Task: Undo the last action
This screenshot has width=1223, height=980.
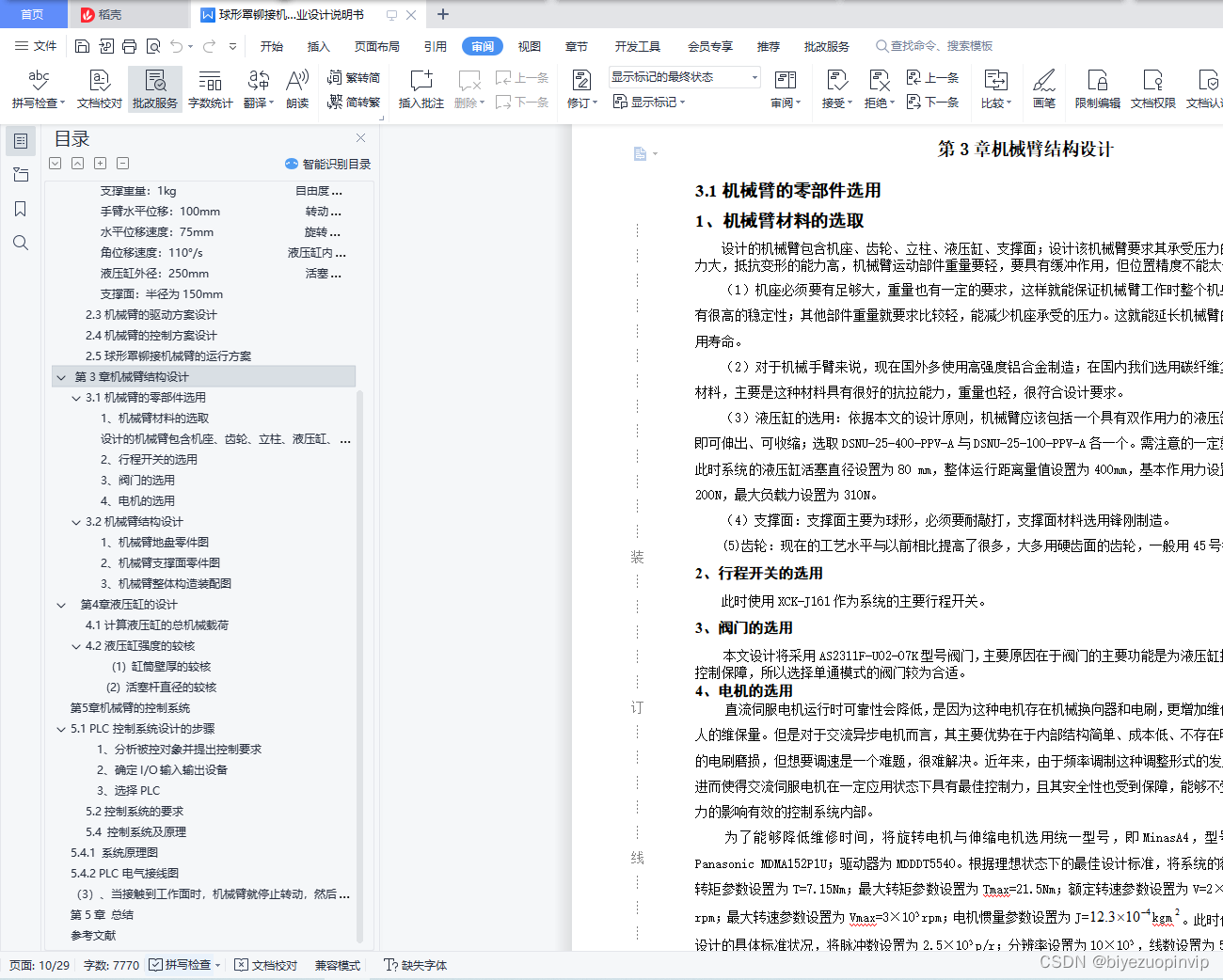Action: point(176,46)
